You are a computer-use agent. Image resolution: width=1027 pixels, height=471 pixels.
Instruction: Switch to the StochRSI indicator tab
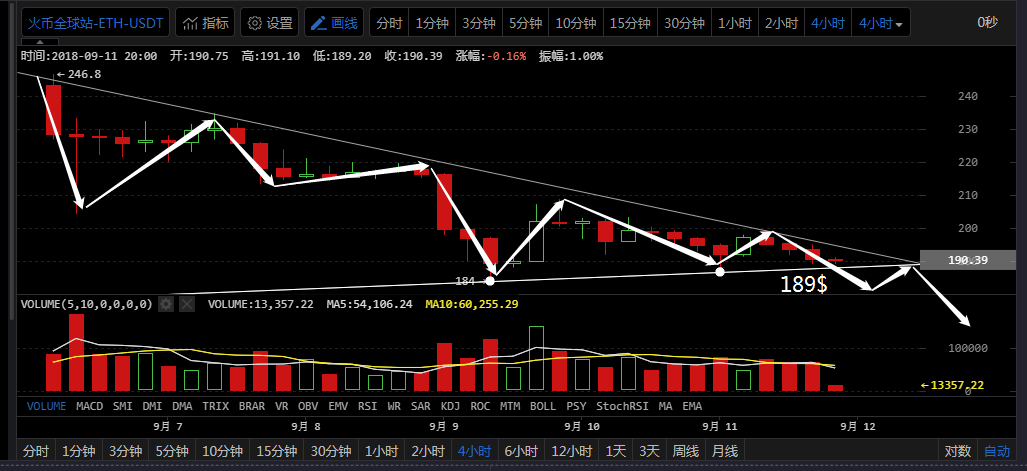622,406
